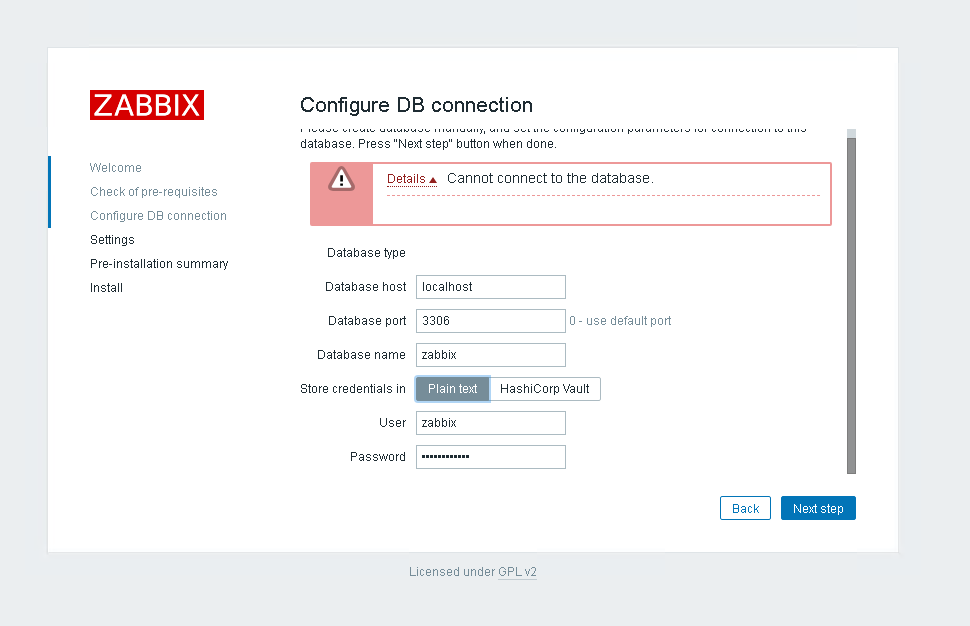
Task: Click the warning triangle icon
Action: tap(342, 179)
